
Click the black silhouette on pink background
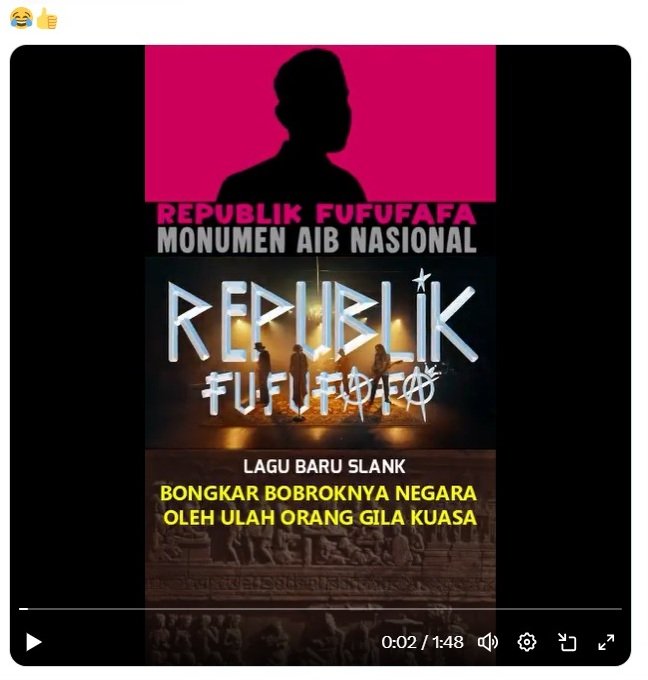pos(291,125)
